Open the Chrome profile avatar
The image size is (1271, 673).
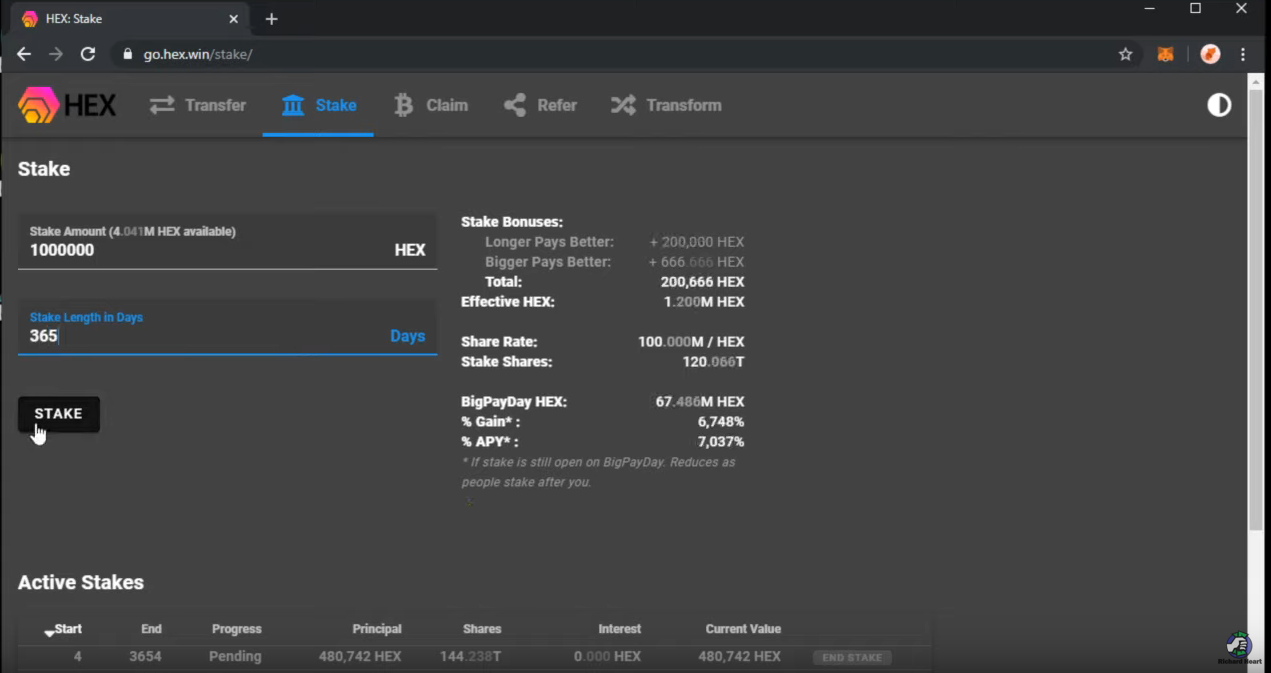1210,54
